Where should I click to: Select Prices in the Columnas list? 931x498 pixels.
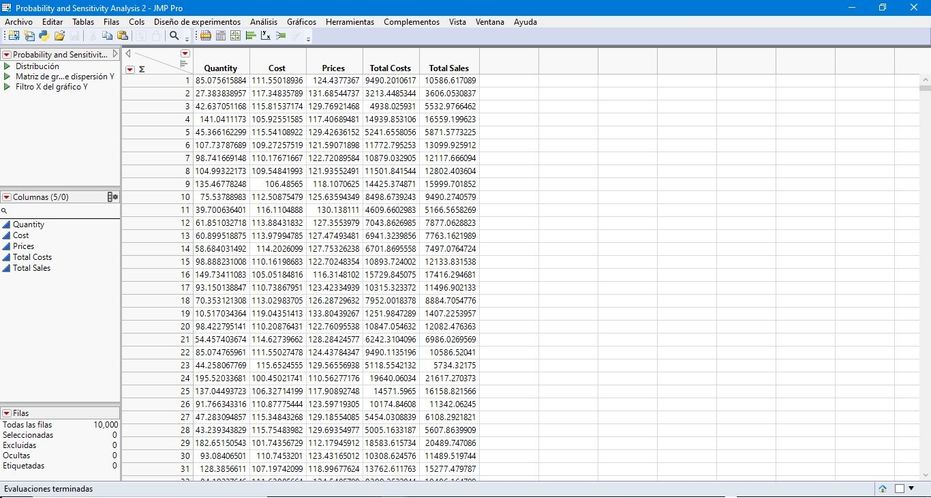[24, 246]
